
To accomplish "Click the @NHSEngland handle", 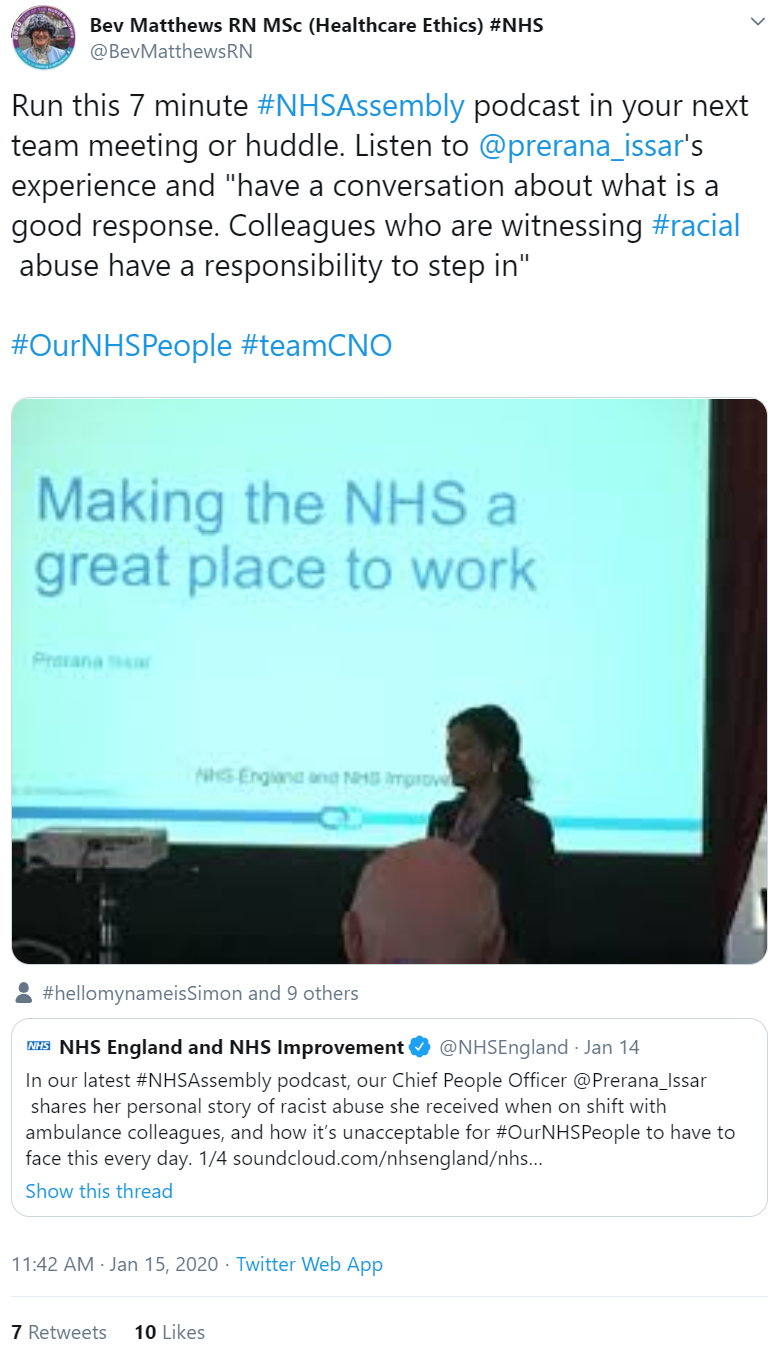I will (504, 1048).
